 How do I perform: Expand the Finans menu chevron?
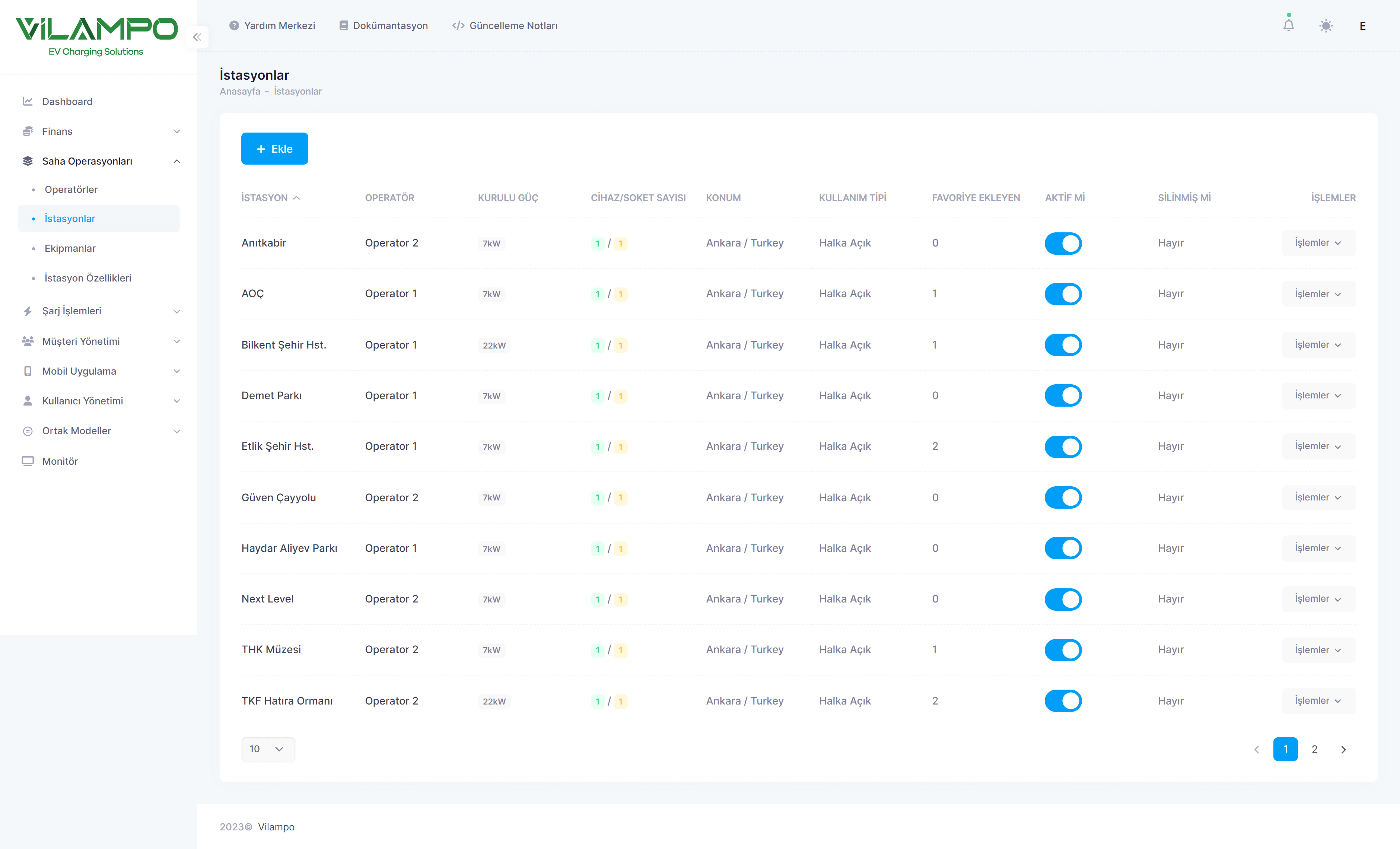177,131
